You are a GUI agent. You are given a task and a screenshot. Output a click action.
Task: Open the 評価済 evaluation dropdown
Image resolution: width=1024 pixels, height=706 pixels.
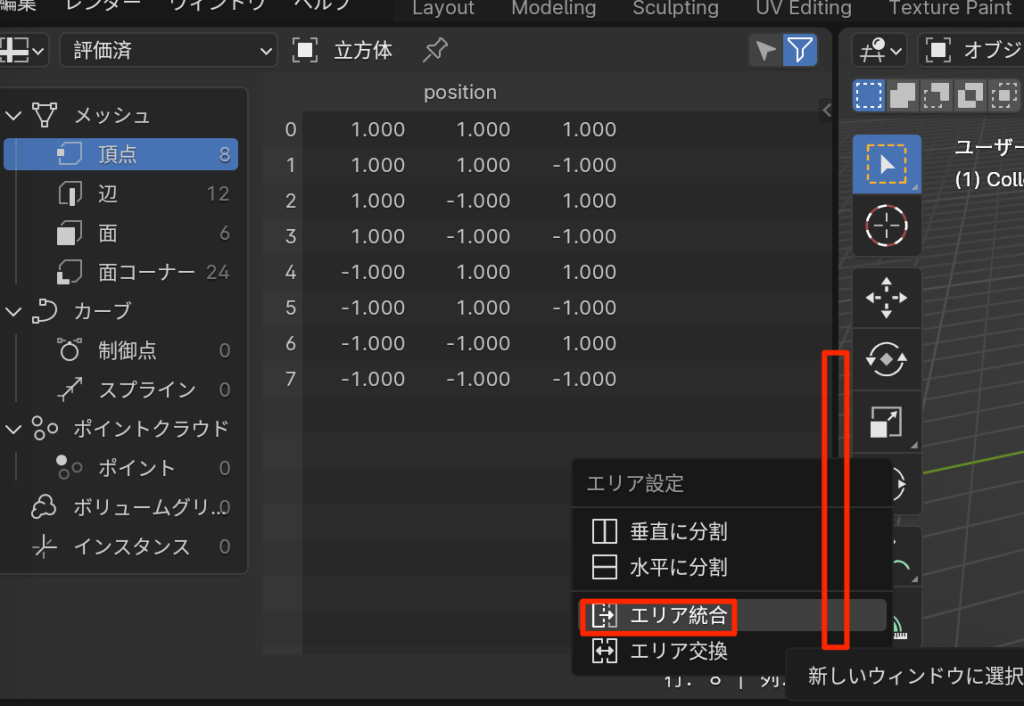tap(168, 51)
